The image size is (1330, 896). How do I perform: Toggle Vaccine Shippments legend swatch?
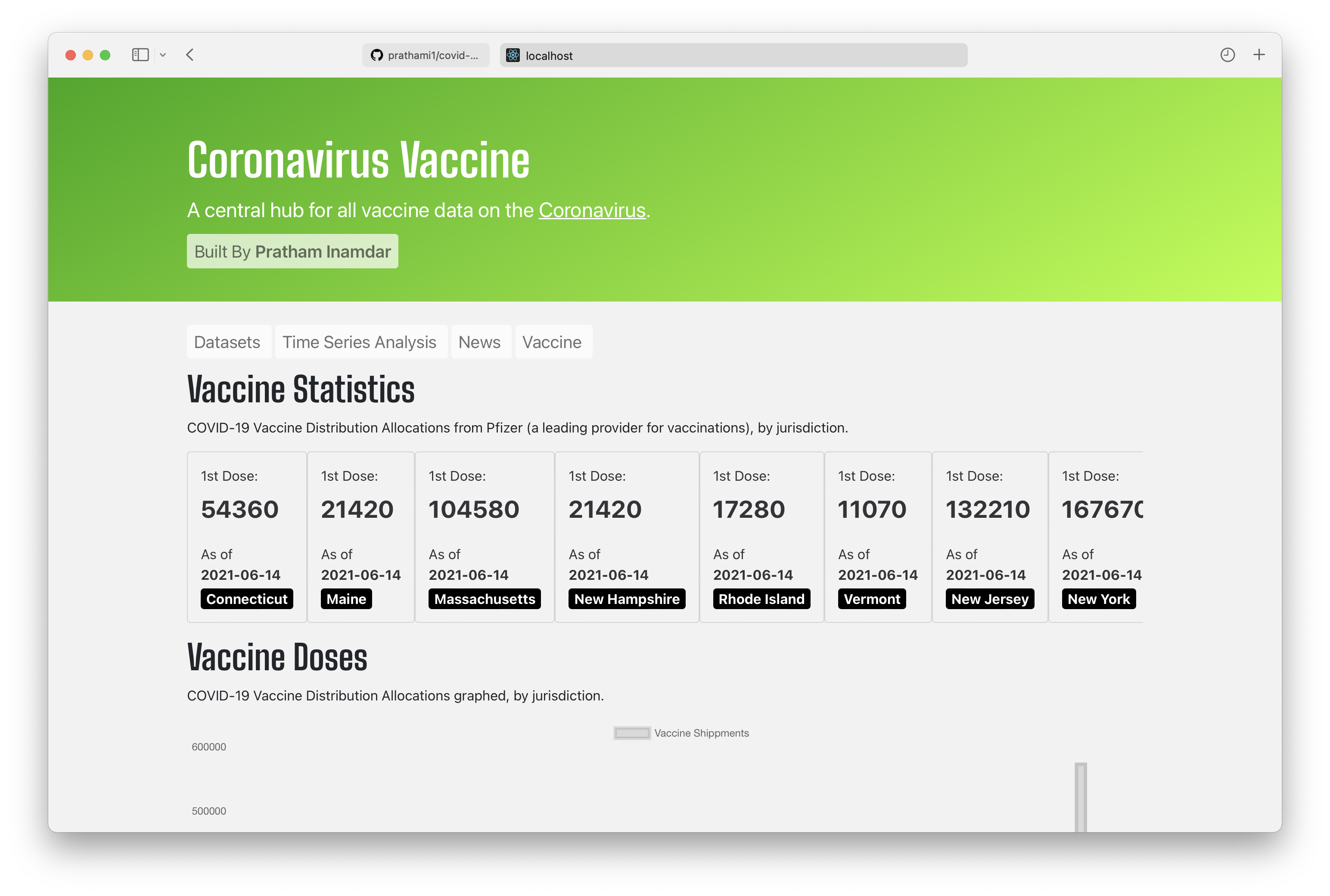point(632,733)
